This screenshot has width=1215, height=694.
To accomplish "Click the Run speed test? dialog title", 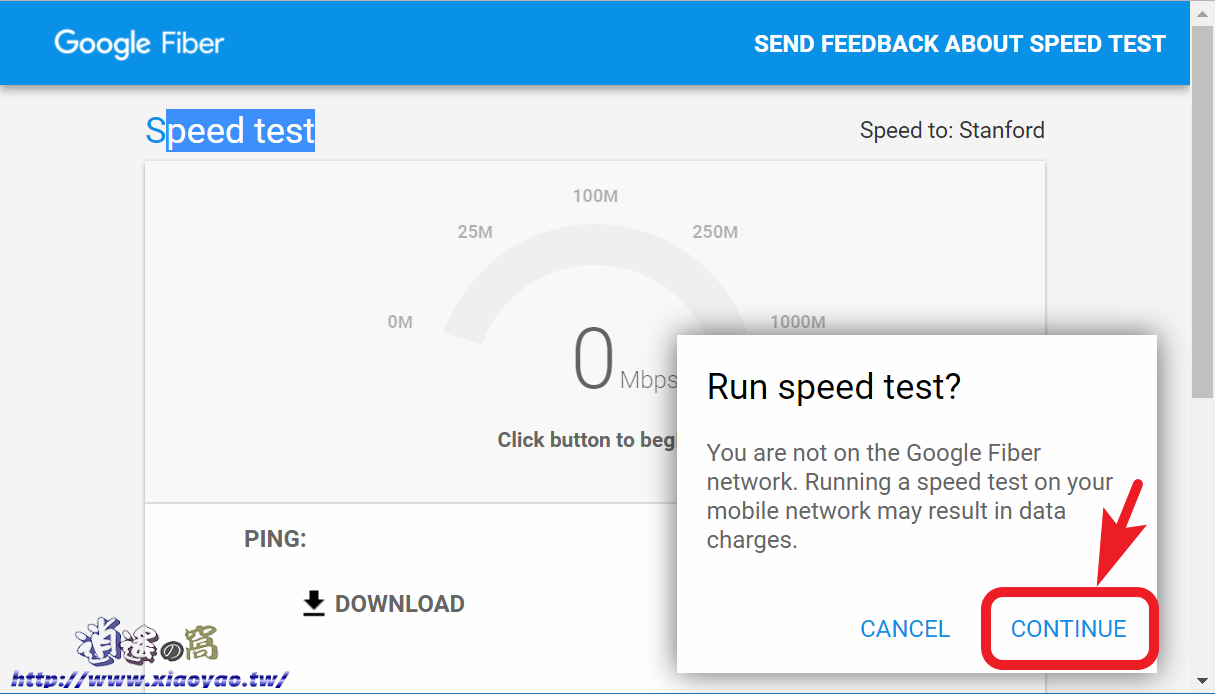I will pyautogui.click(x=835, y=387).
